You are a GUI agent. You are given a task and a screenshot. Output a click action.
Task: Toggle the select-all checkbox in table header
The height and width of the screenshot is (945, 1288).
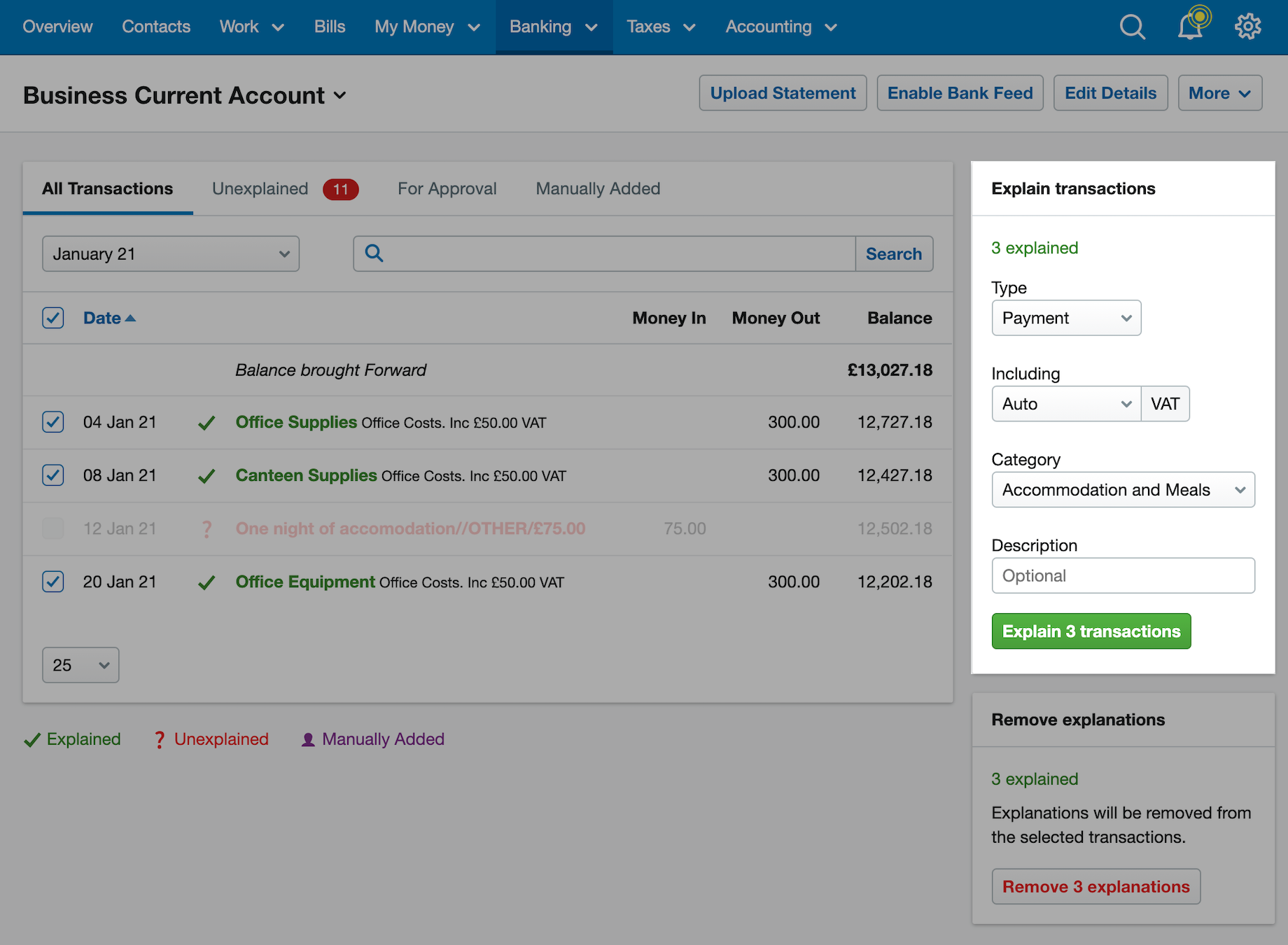click(x=53, y=318)
